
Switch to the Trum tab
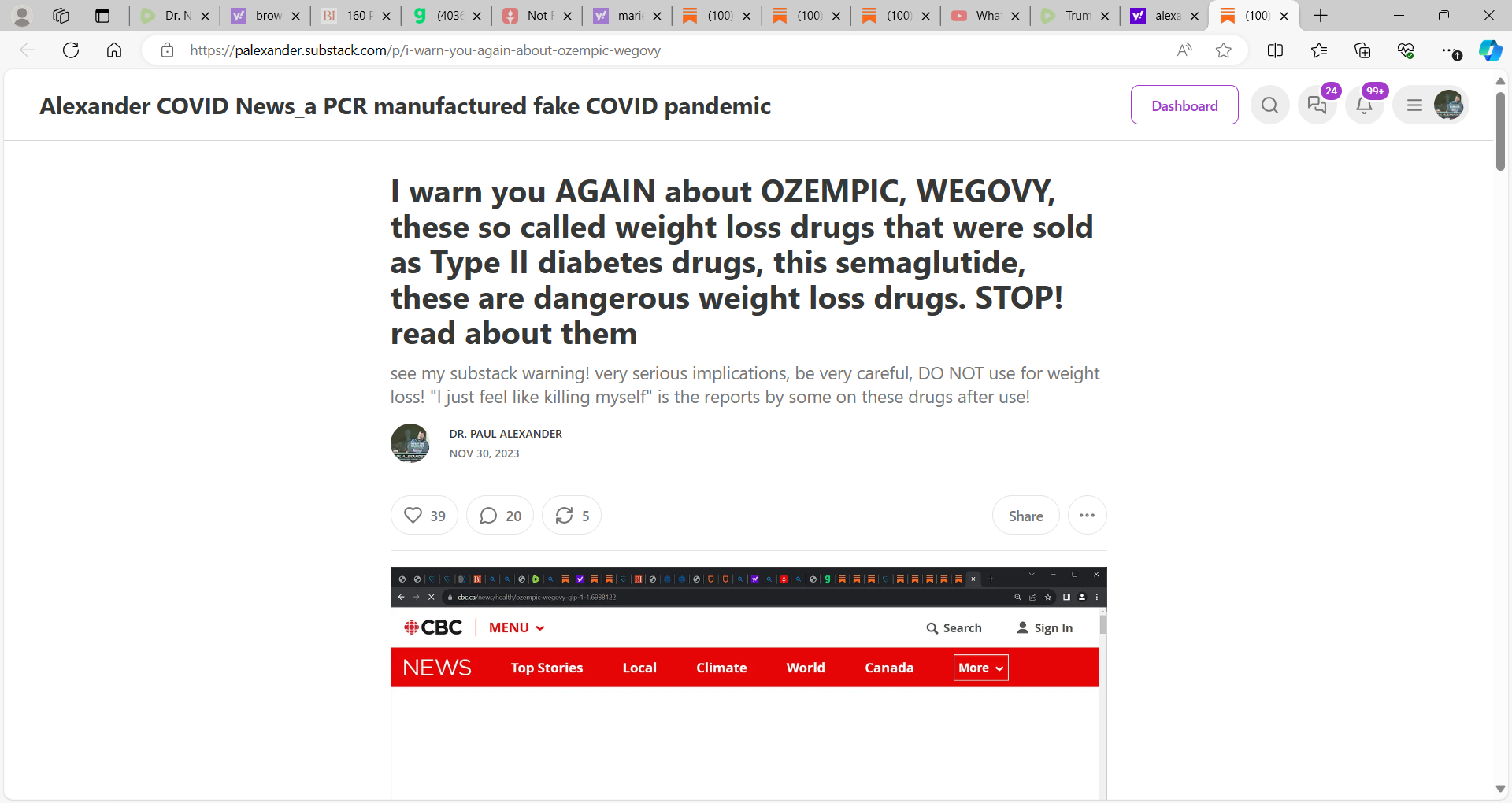tap(1074, 16)
